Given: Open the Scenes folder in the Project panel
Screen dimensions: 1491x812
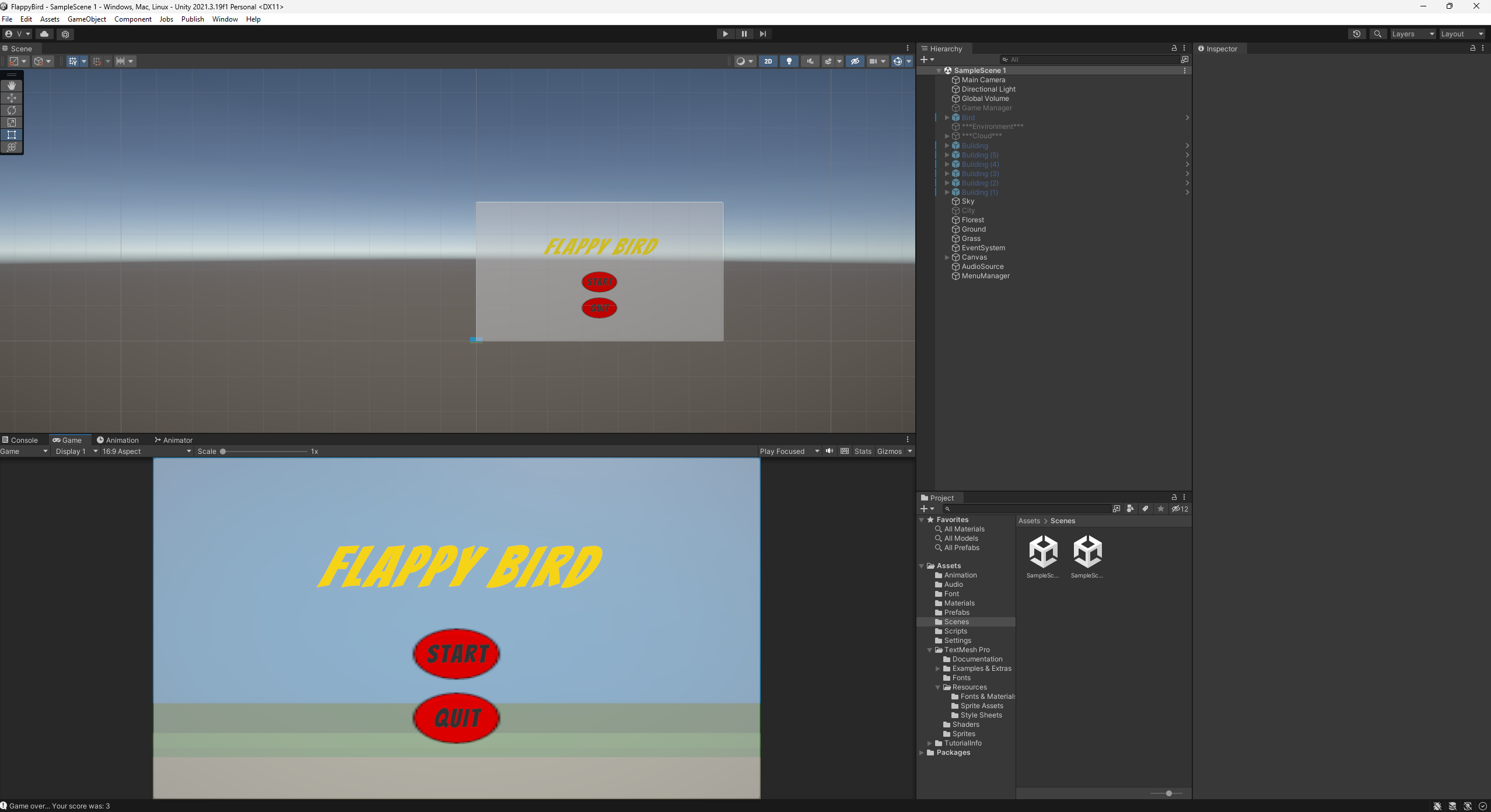Looking at the screenshot, I should [x=956, y=621].
